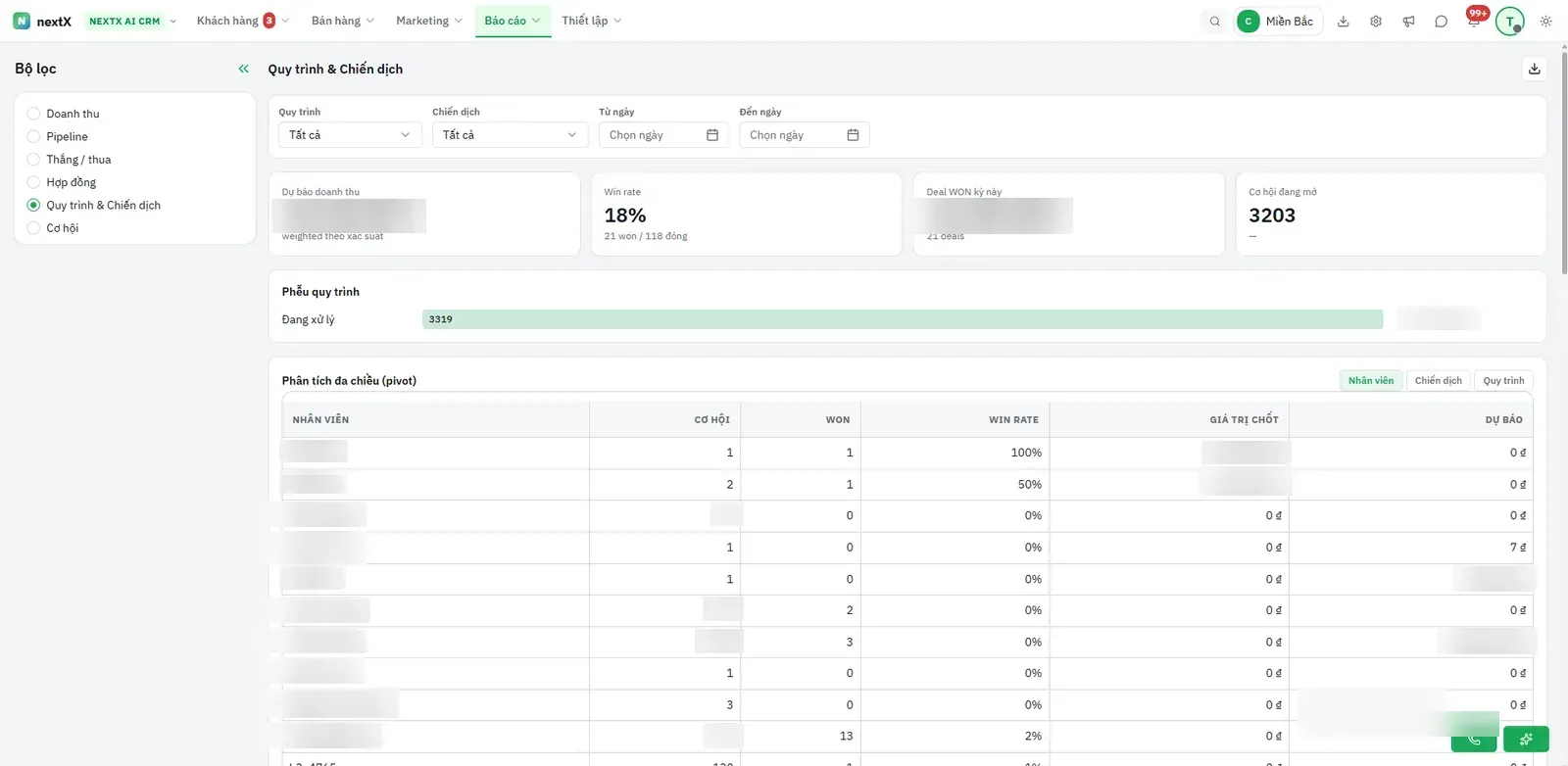Click the user avatar labeled T
The height and width of the screenshot is (766, 1568).
click(x=1510, y=22)
